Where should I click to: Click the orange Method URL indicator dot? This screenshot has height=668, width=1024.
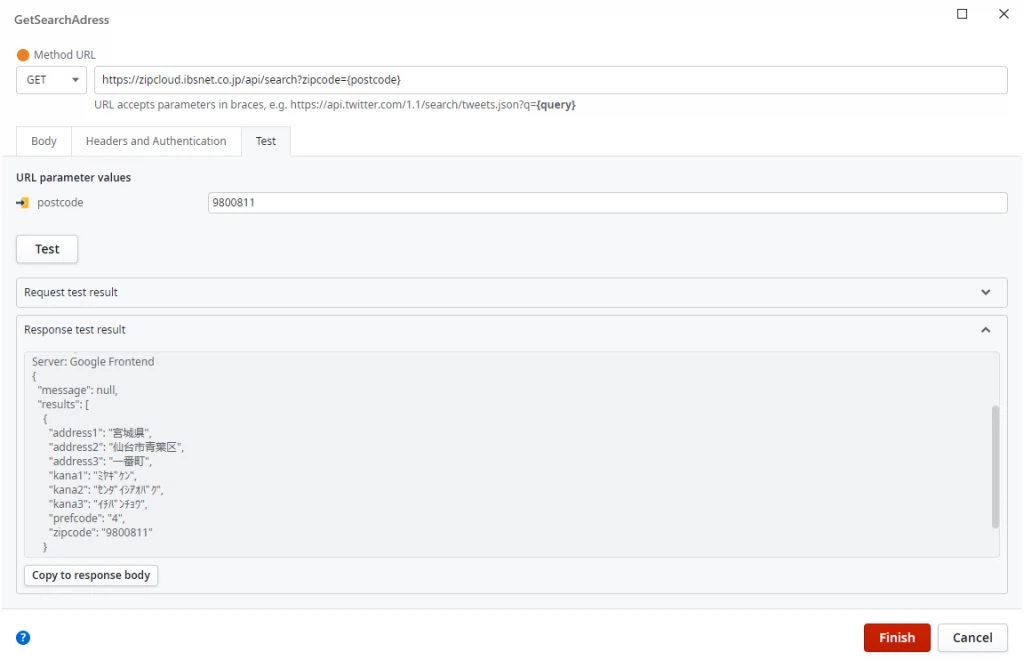click(x=23, y=55)
